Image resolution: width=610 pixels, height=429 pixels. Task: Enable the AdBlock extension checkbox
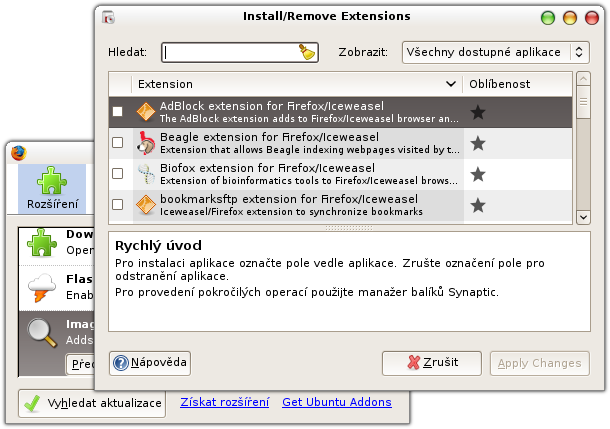tap(118, 112)
